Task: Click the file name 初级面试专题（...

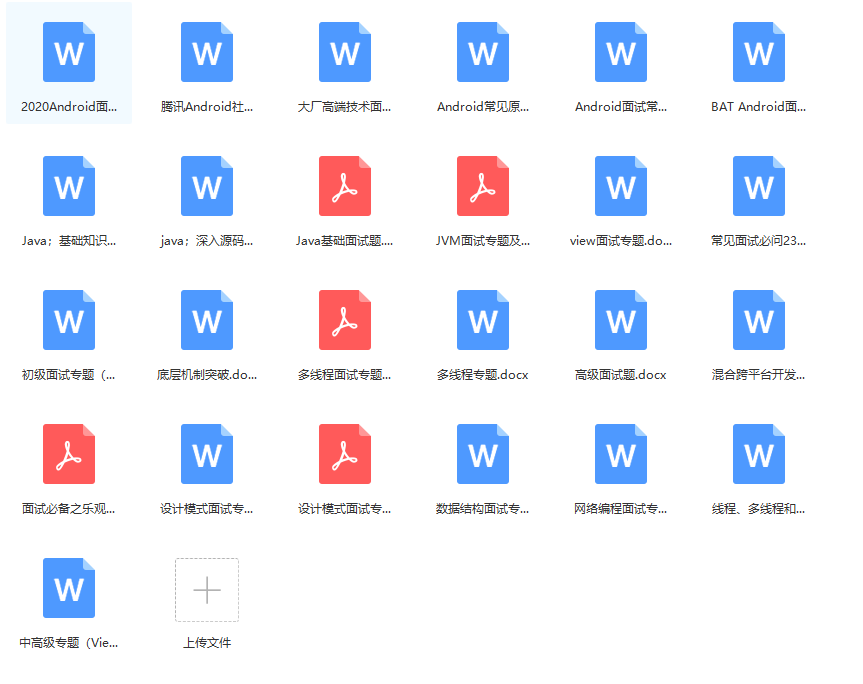Action: tap(69, 375)
